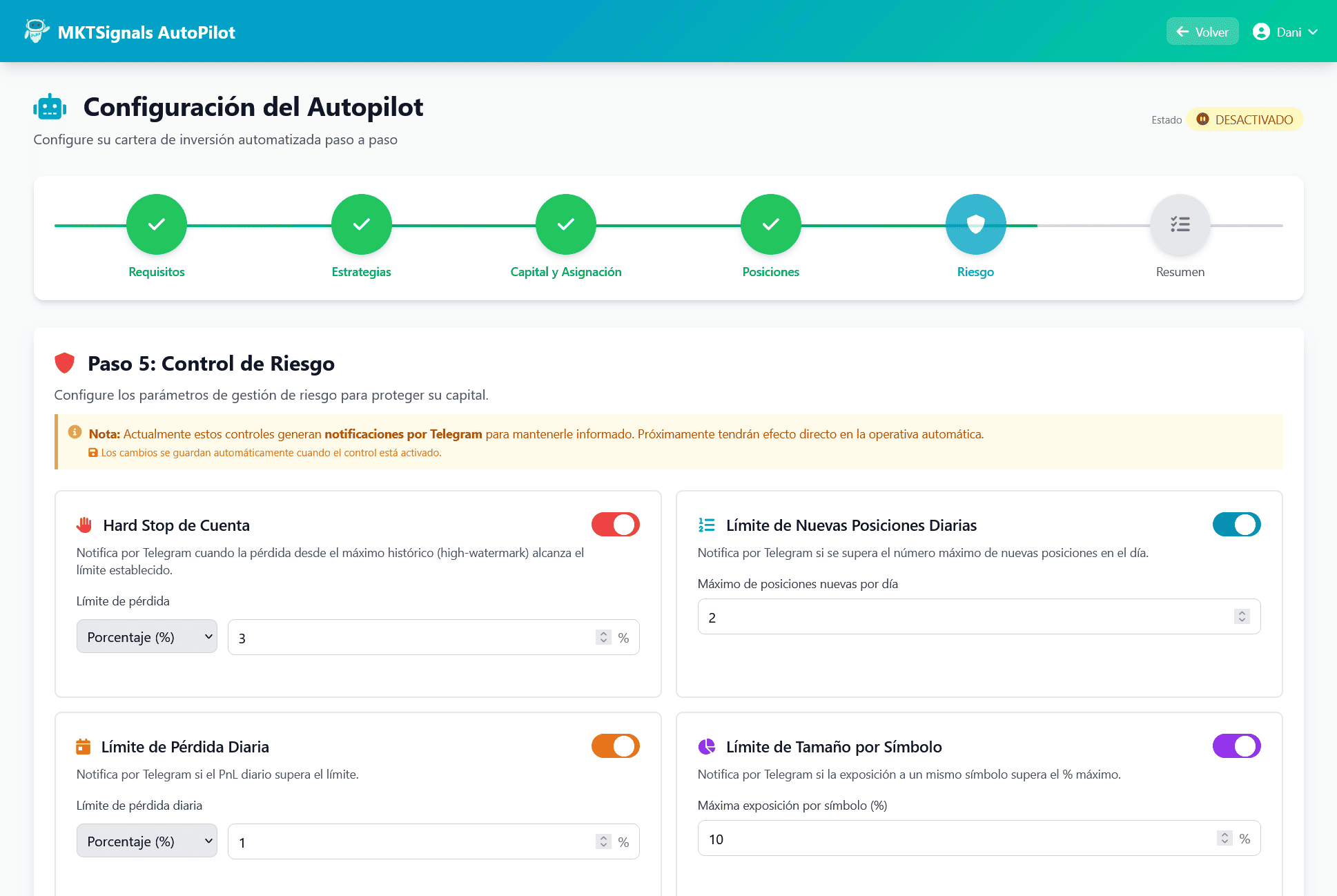
Task: Click the MKTSignals robot logo icon
Action: tap(36, 31)
